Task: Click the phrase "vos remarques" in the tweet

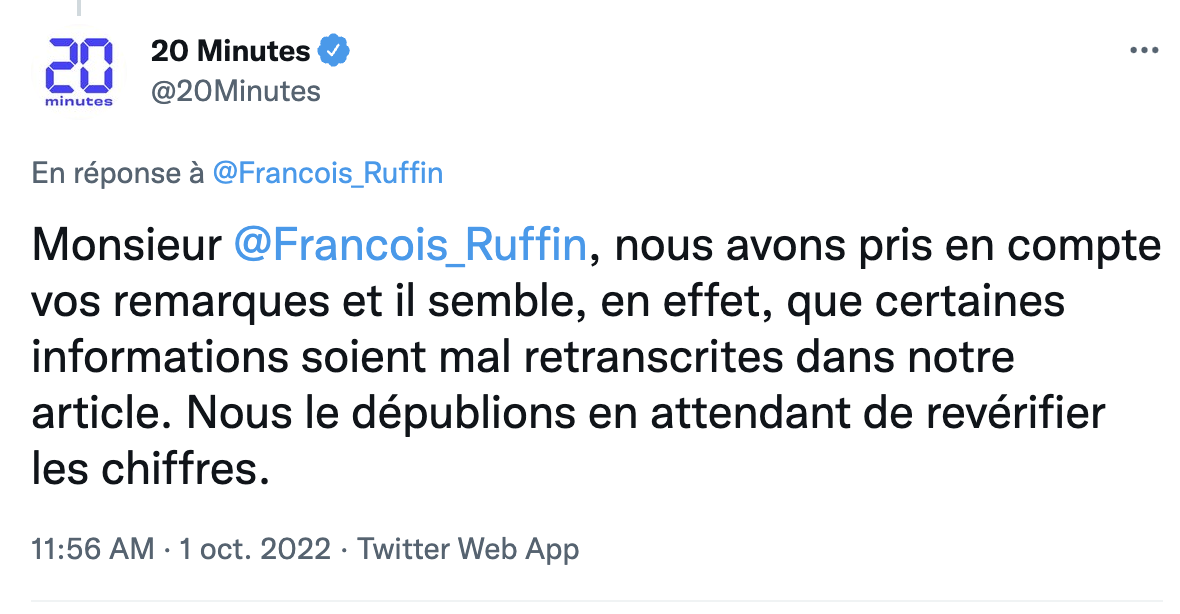Action: point(152,301)
